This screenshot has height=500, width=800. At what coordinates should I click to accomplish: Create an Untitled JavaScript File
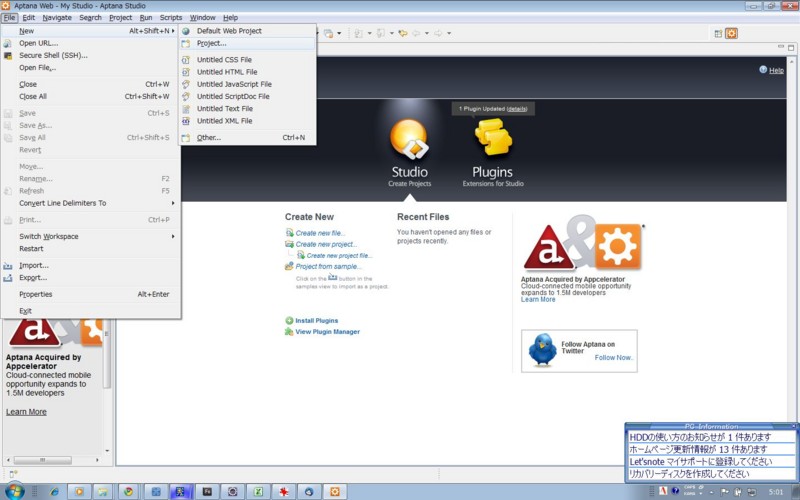pos(247,84)
